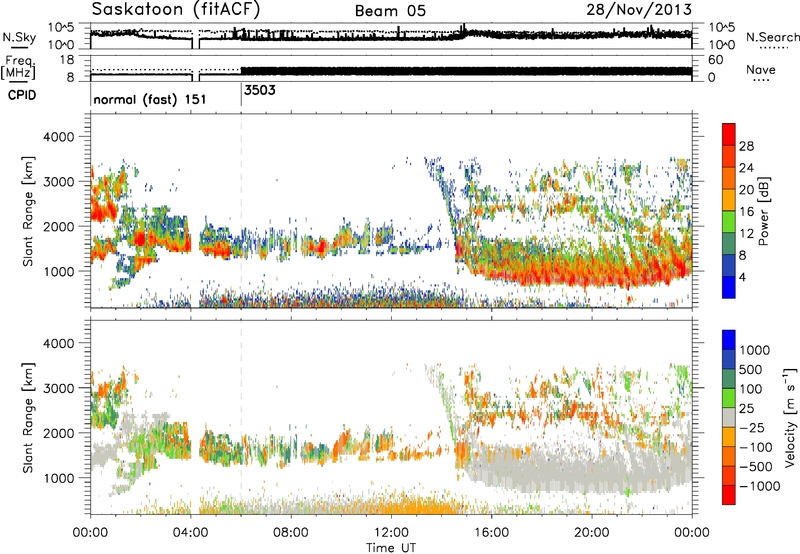Click the '-25' tick on velocity colorbar

752,427
